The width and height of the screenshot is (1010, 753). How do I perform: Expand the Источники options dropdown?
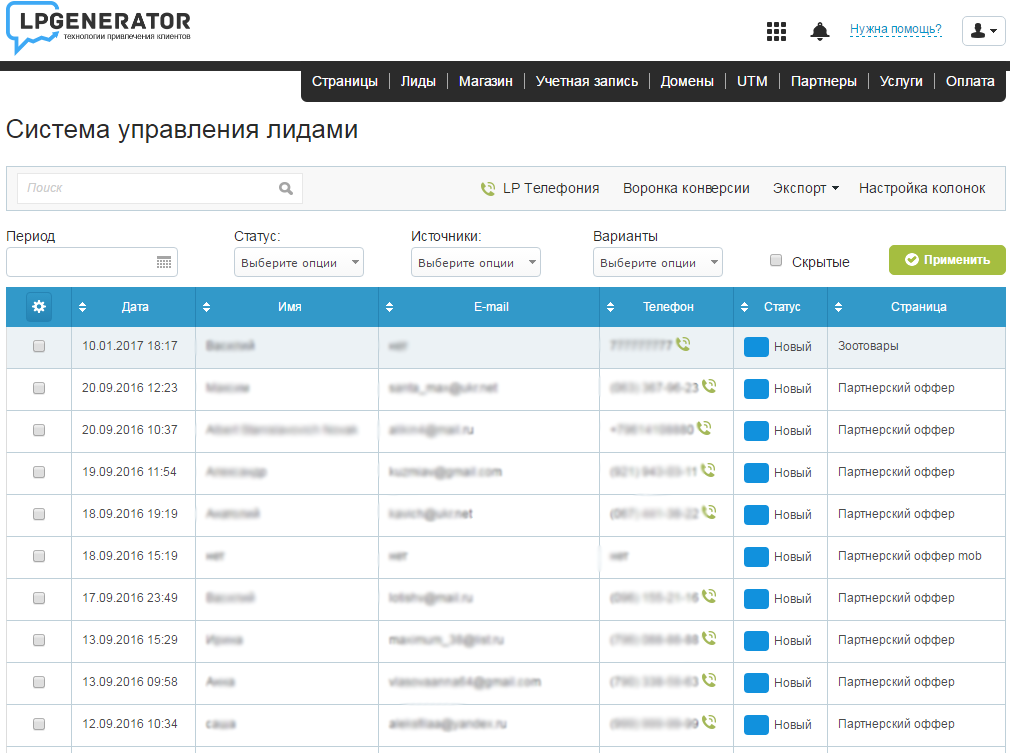tap(476, 263)
